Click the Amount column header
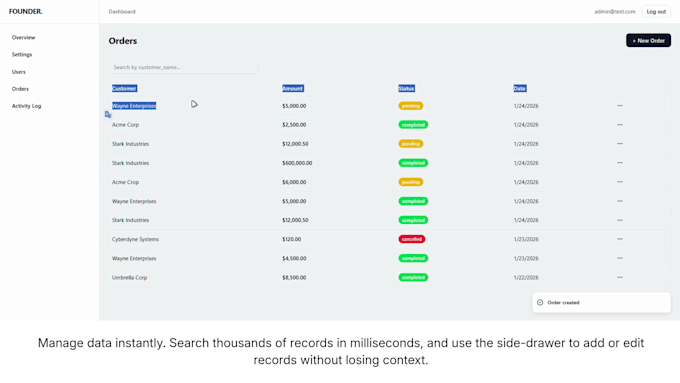This screenshot has width=680, height=383. [x=293, y=88]
